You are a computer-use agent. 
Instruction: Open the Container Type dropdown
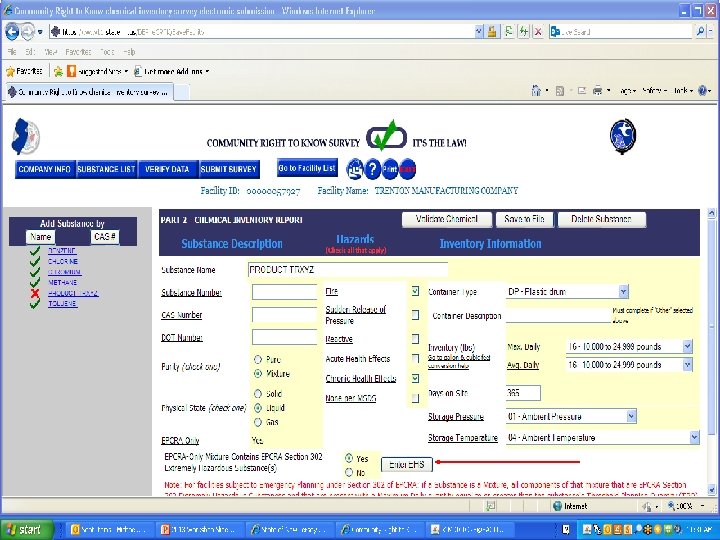pyautogui.click(x=623, y=292)
